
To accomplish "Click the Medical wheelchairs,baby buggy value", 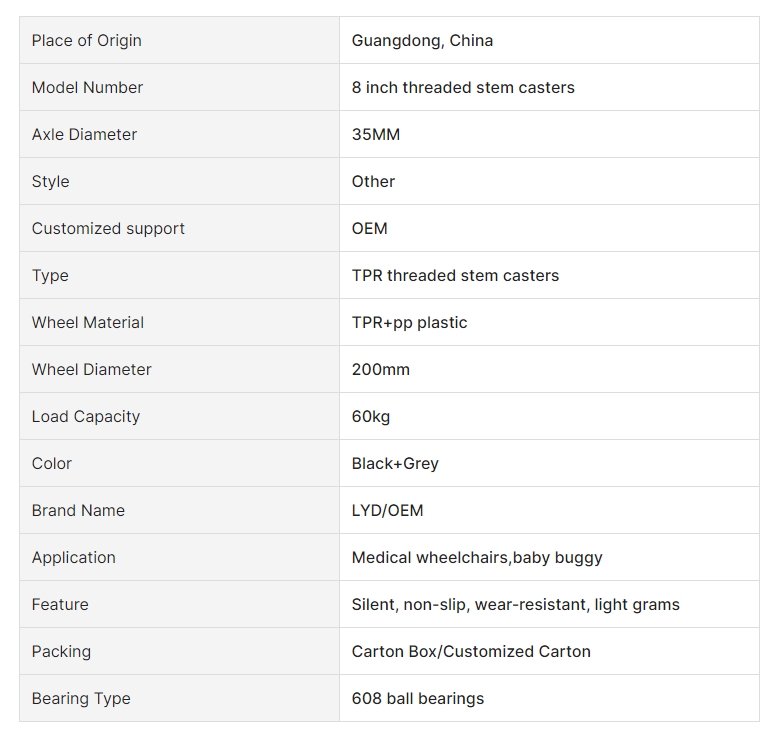I will point(477,557).
